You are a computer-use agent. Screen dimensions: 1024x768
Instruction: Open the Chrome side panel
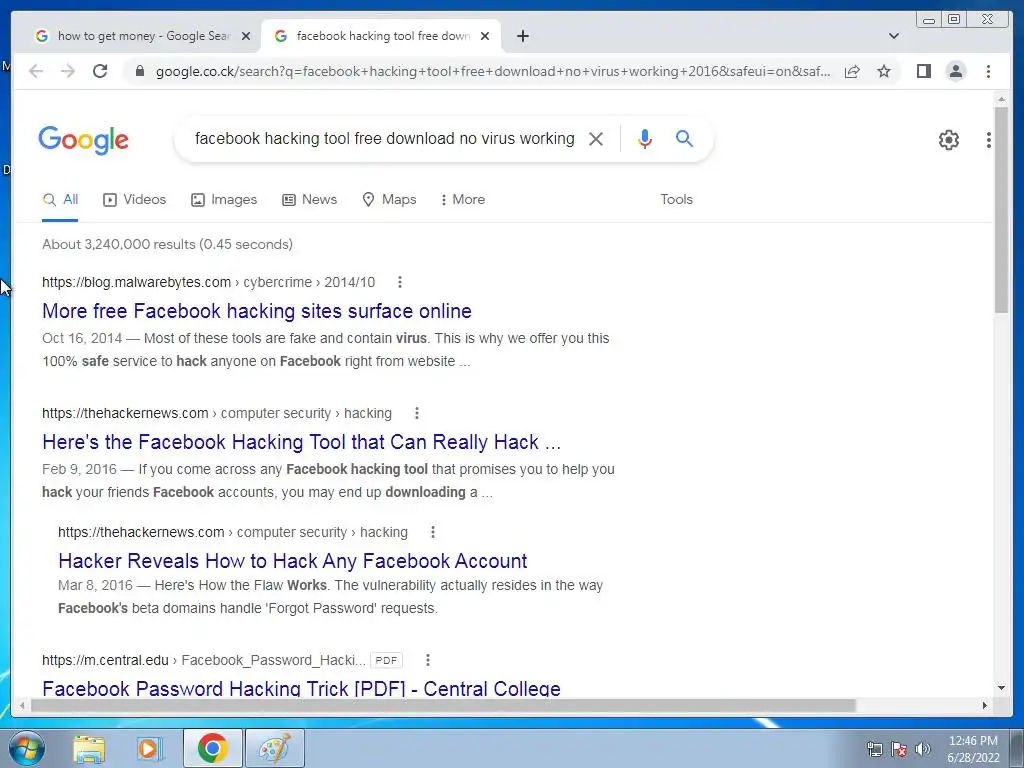tap(923, 71)
